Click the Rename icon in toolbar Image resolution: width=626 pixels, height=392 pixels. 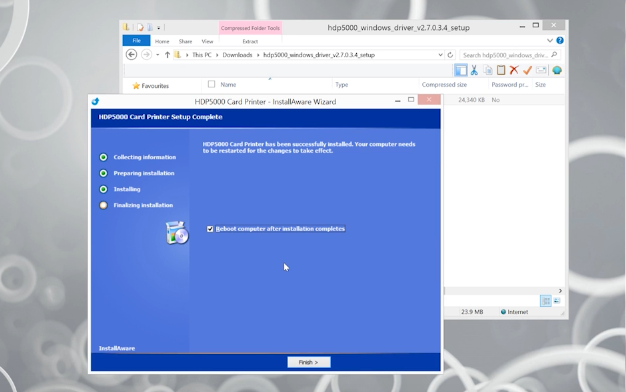tap(541, 70)
